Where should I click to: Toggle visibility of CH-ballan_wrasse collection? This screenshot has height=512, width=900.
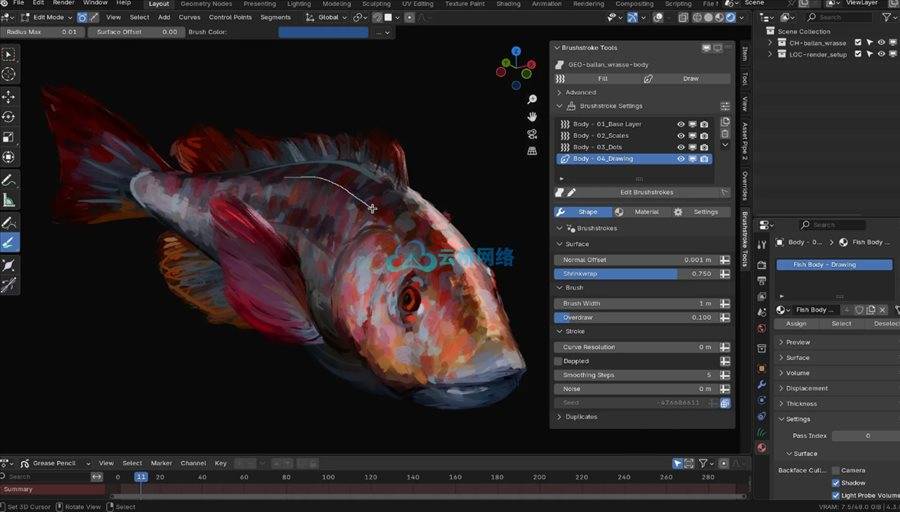coord(881,42)
